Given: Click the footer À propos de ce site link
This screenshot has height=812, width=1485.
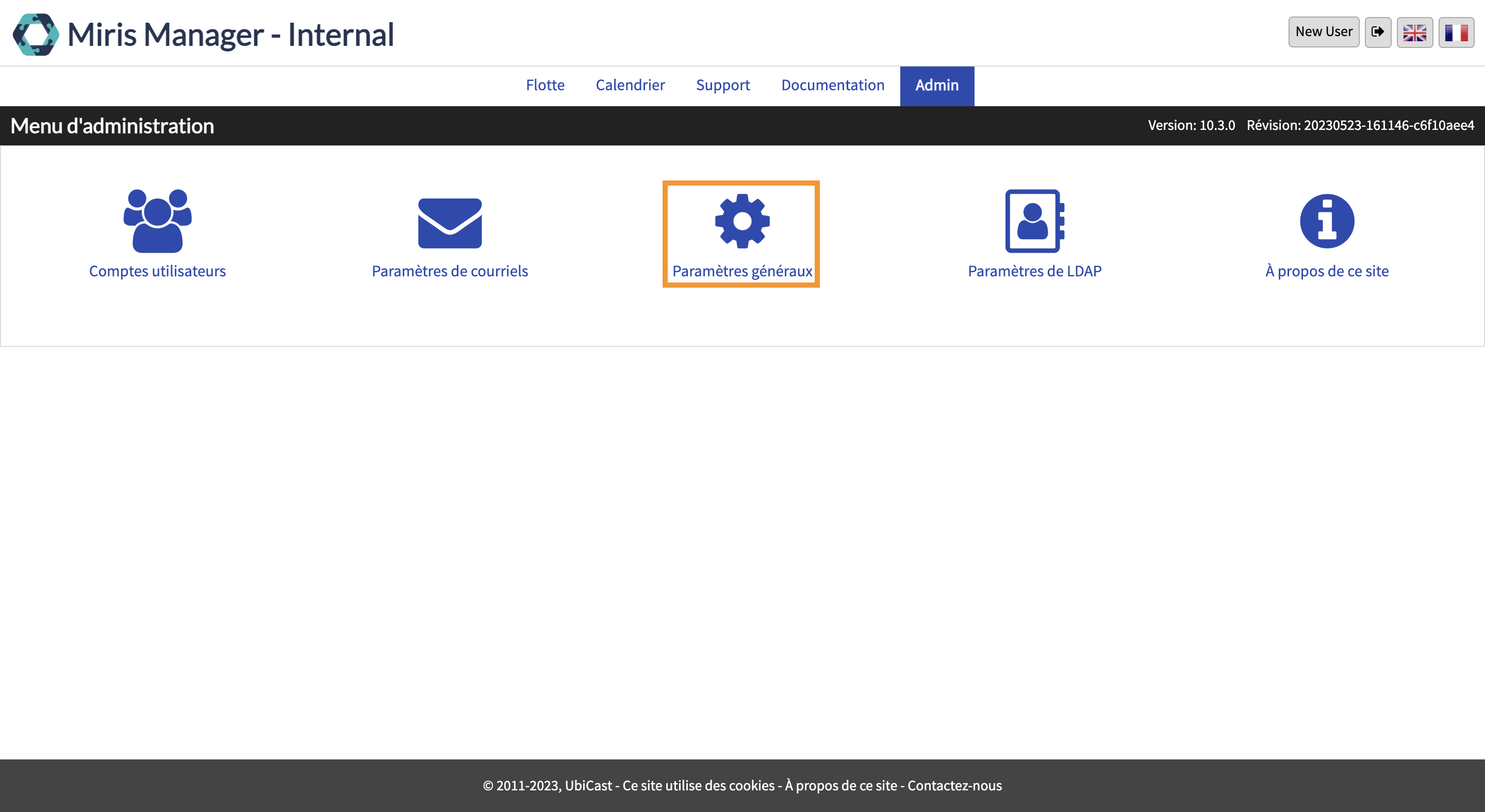Looking at the screenshot, I should [x=841, y=786].
